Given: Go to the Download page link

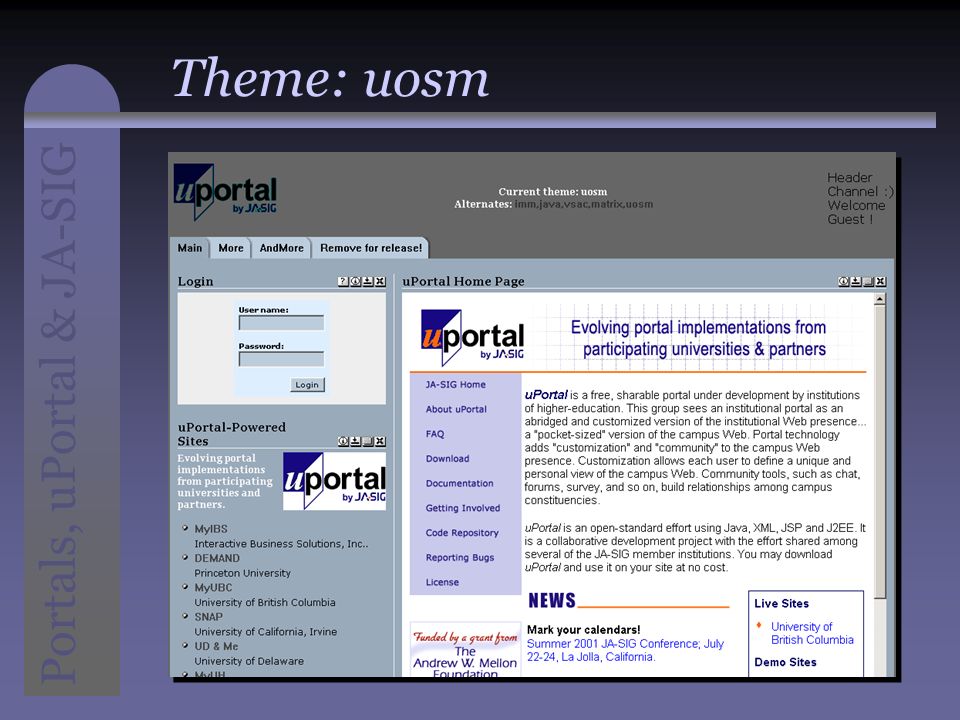Looking at the screenshot, I should click(448, 459).
